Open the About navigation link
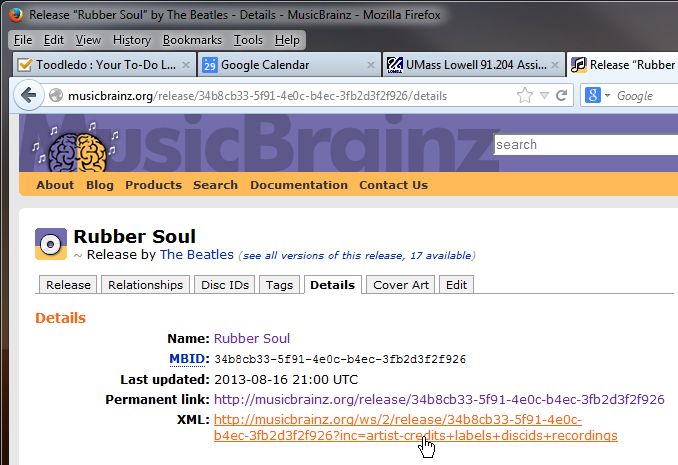This screenshot has height=465, width=678. [x=55, y=185]
